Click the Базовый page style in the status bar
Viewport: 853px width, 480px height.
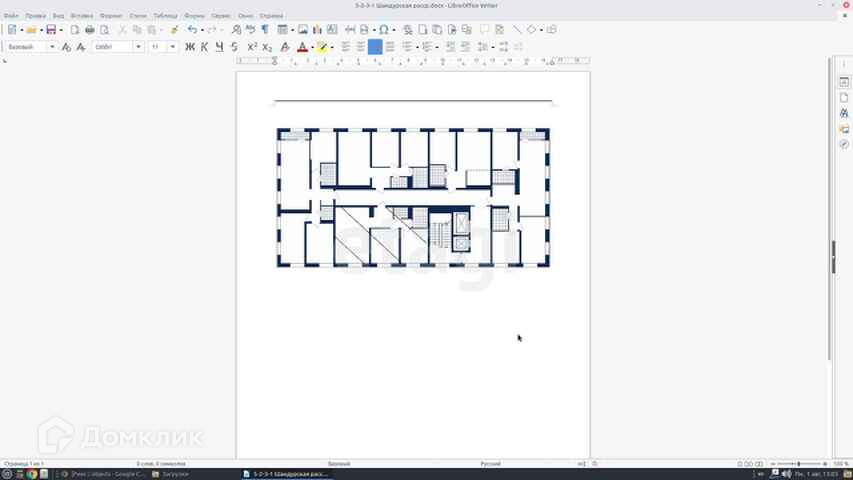coord(339,464)
